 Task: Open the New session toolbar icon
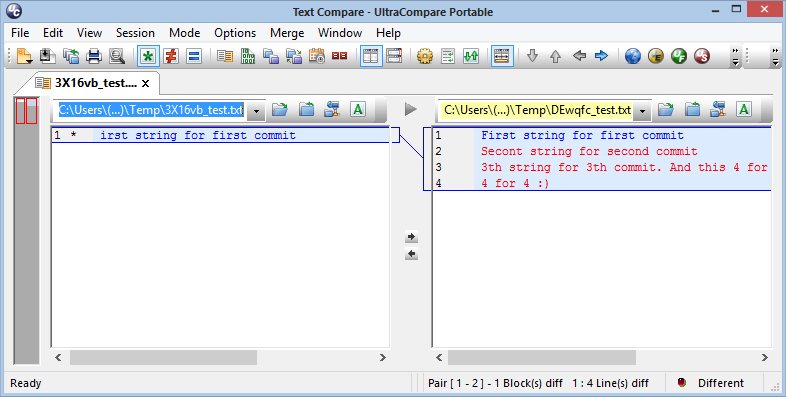(x=25, y=56)
